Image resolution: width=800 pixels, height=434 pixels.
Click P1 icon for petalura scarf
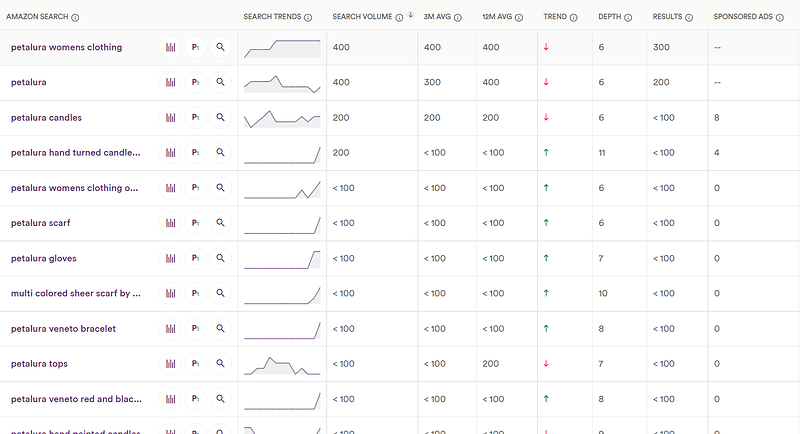(x=195, y=223)
